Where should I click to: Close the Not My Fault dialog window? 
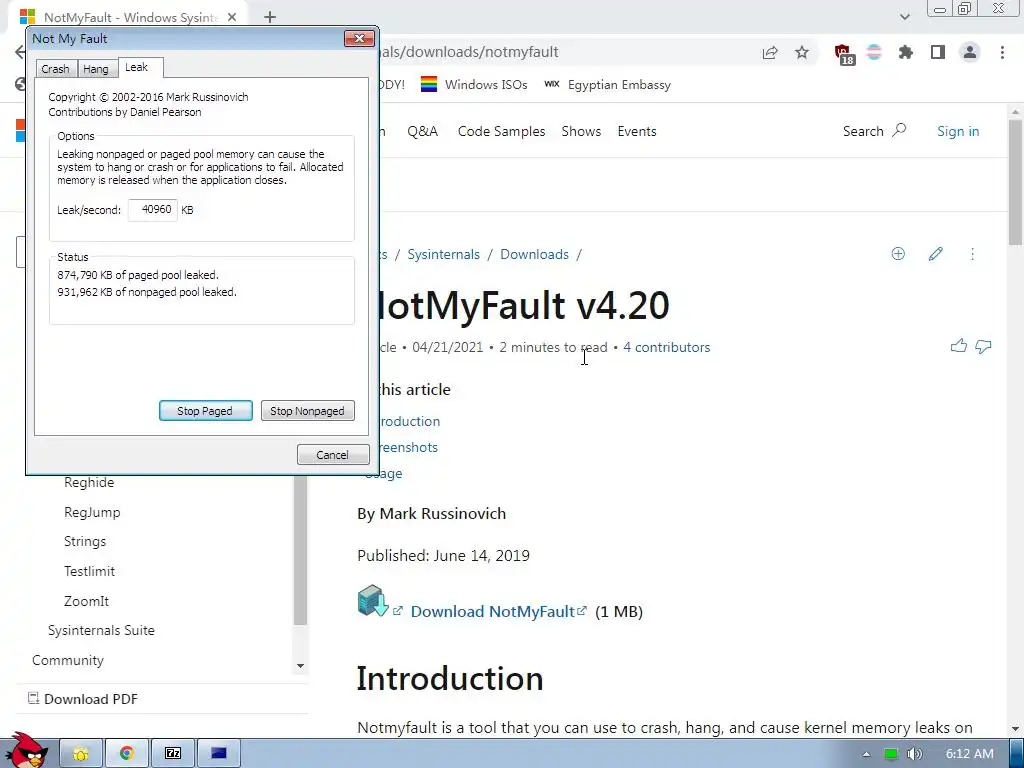click(x=359, y=39)
